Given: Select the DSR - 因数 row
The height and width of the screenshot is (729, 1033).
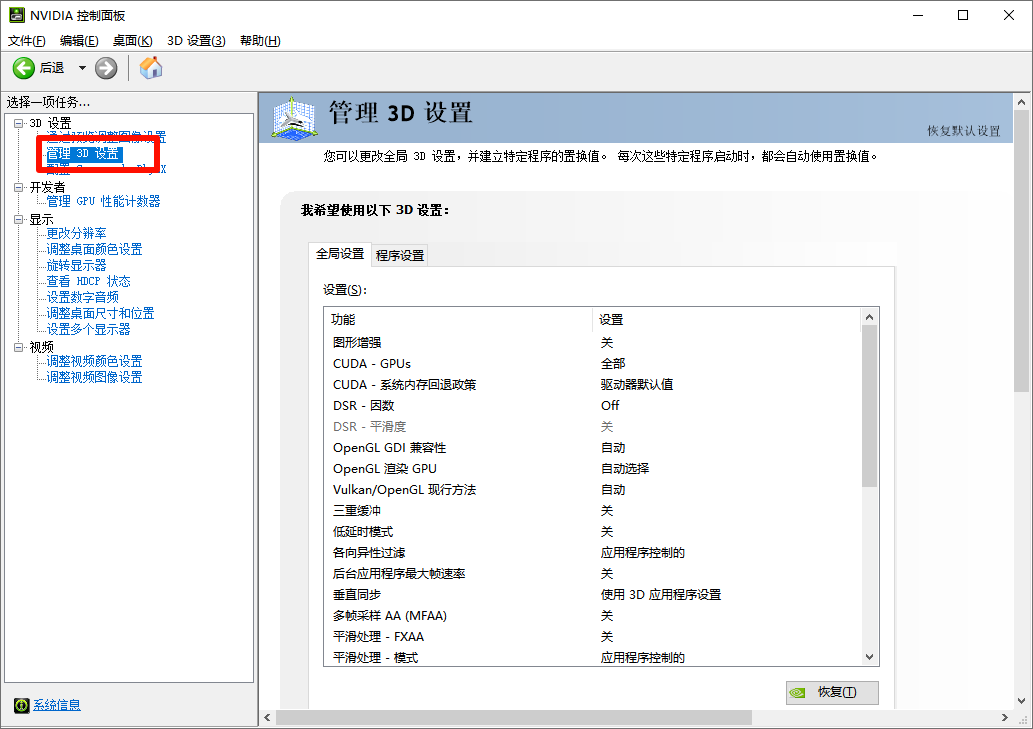Looking at the screenshot, I should point(592,406).
